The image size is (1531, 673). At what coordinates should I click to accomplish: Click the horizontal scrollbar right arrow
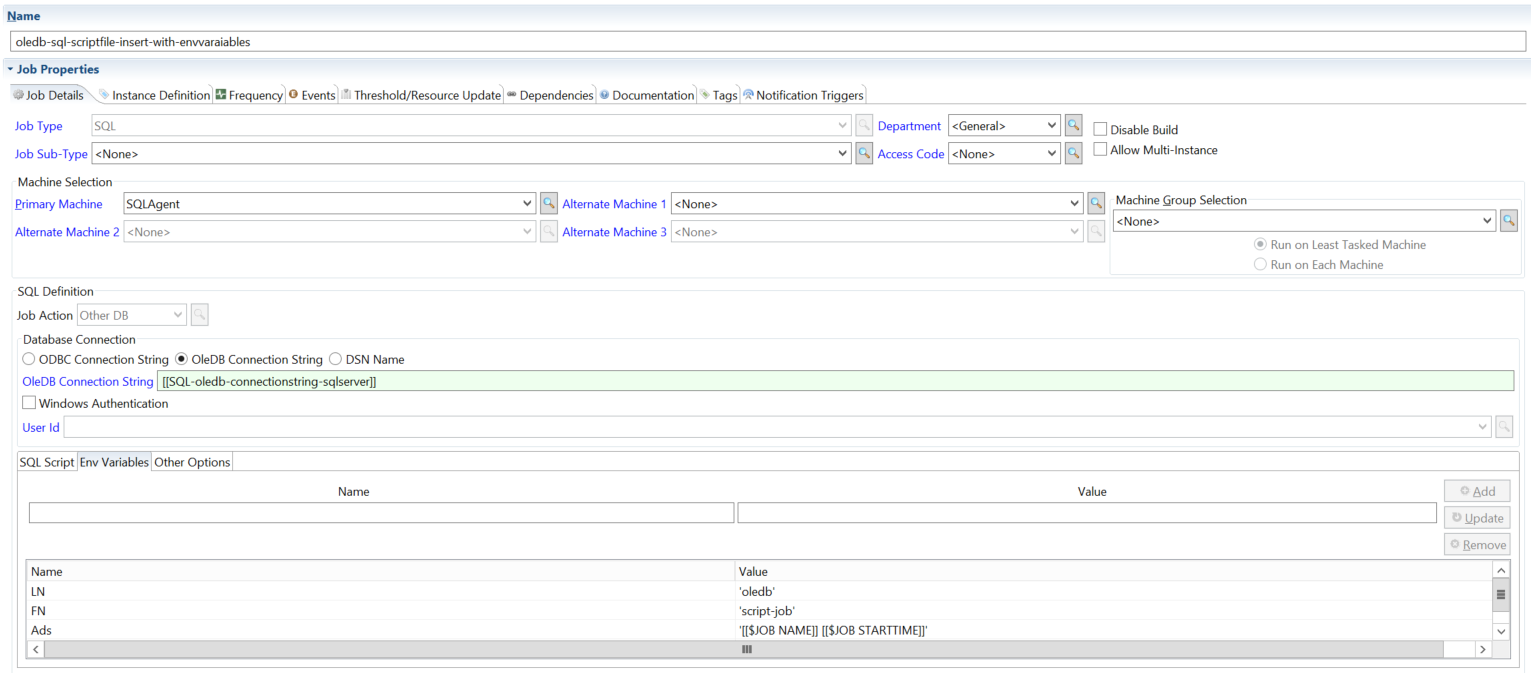1482,649
